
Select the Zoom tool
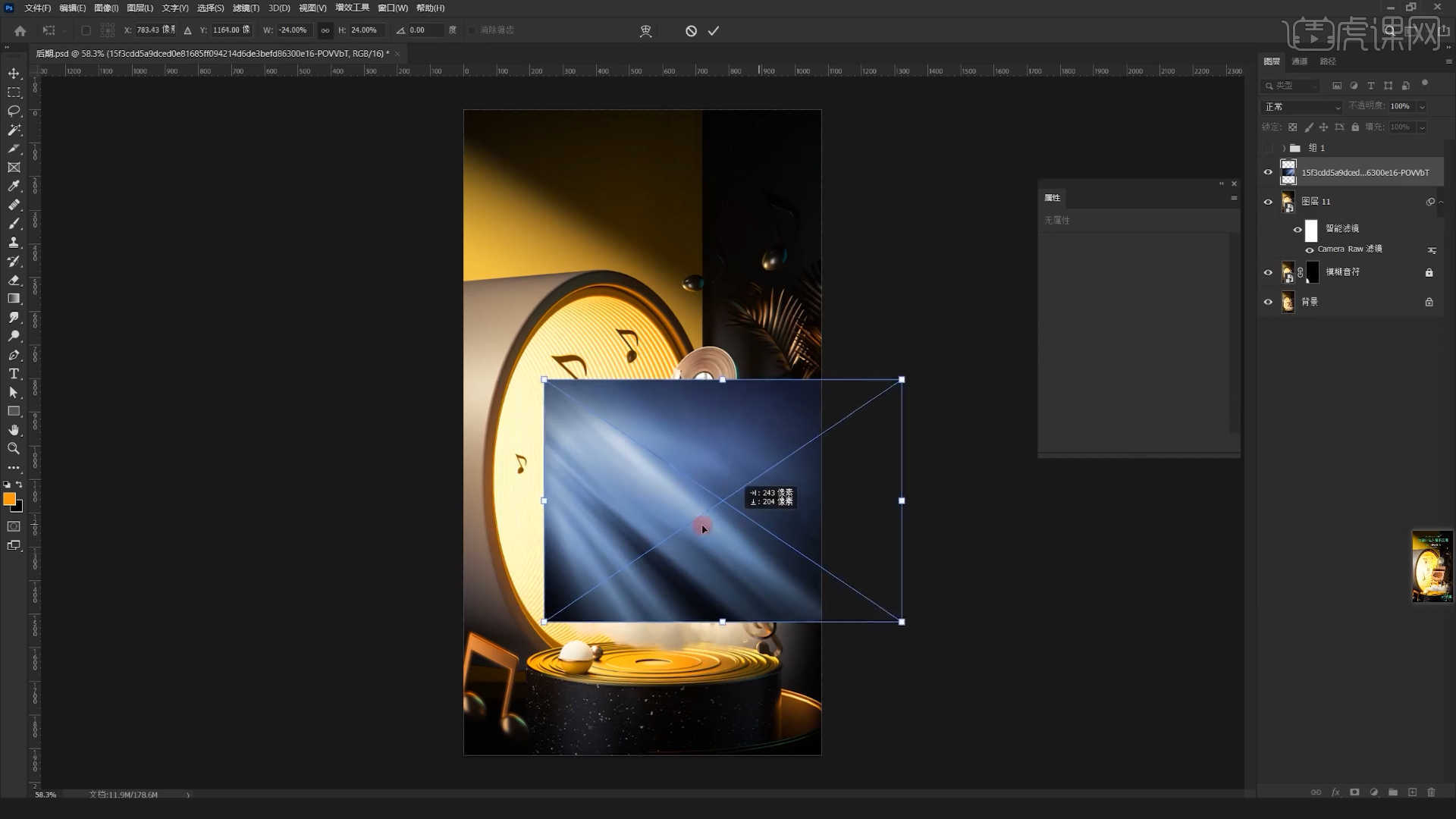coord(14,449)
